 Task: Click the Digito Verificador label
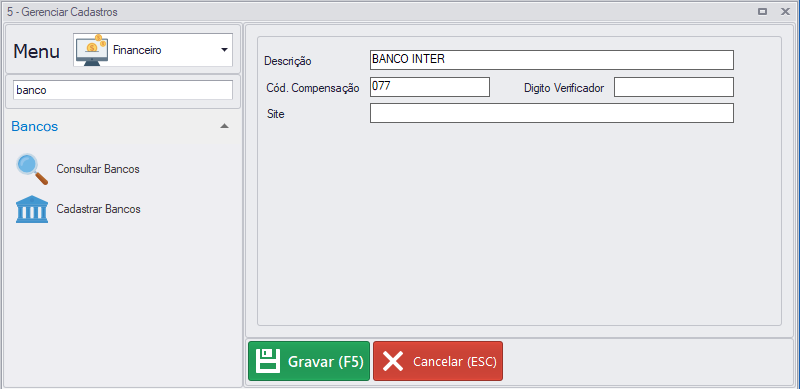(x=564, y=88)
